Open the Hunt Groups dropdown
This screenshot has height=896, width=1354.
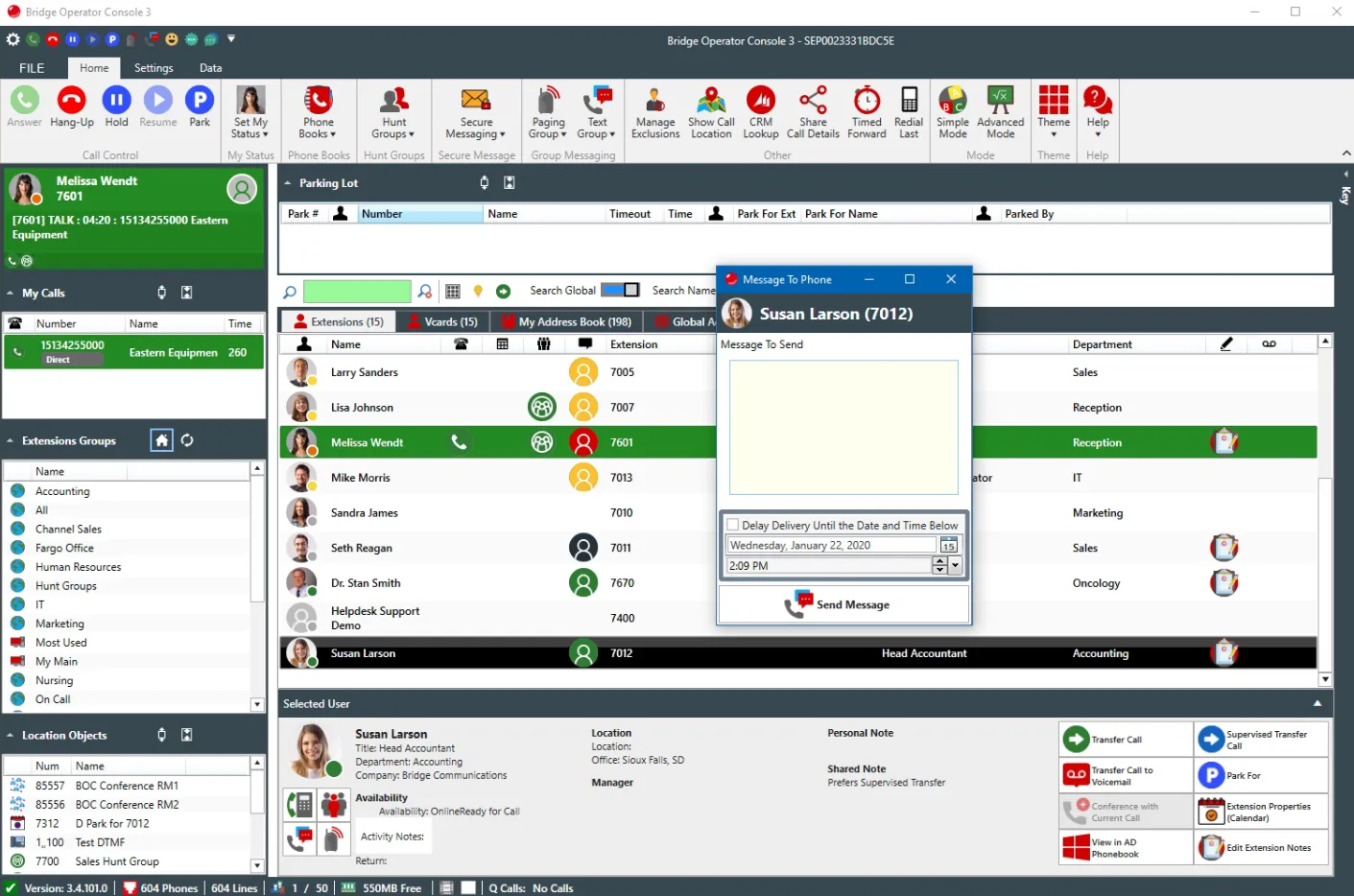point(394,111)
